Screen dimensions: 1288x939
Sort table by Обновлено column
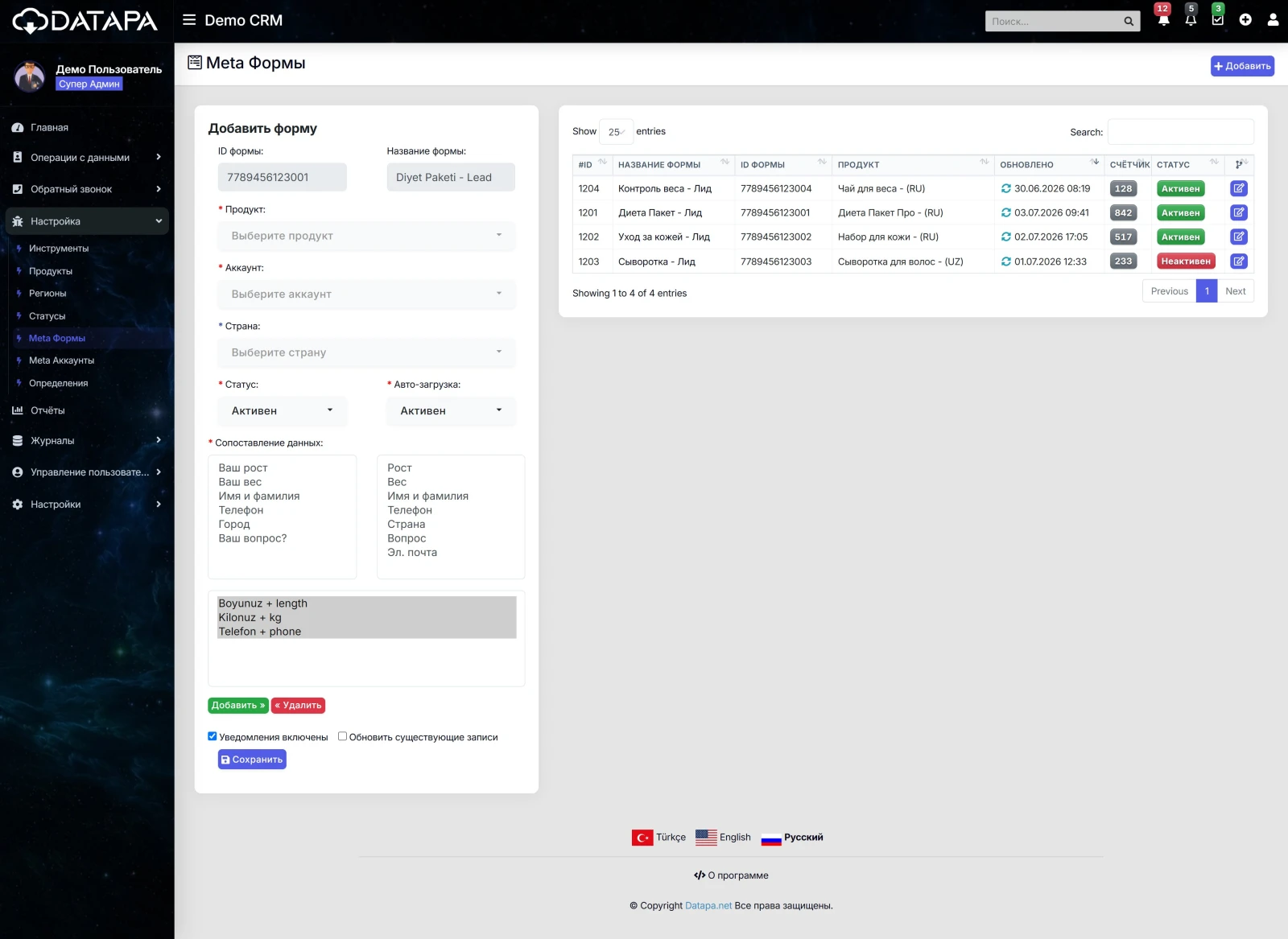(1049, 164)
